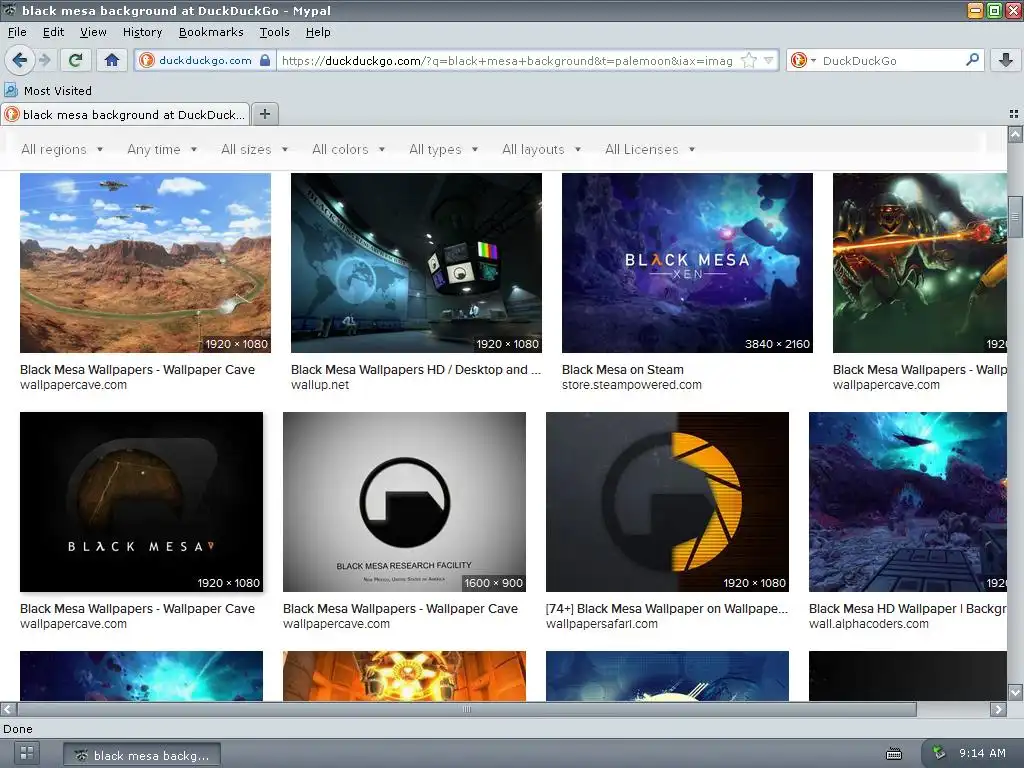The width and height of the screenshot is (1024, 768).
Task: Click [74+] Black Mesa Wallpaper title link
Action: pyautogui.click(x=667, y=609)
